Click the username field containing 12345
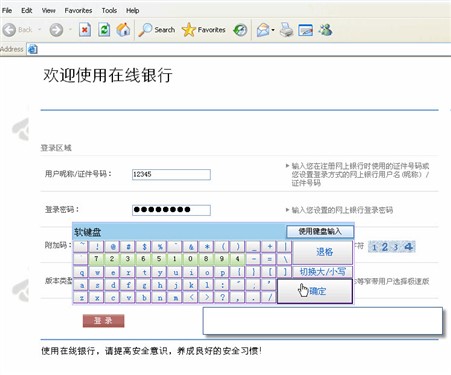The width and height of the screenshot is (451, 375). coord(171,174)
